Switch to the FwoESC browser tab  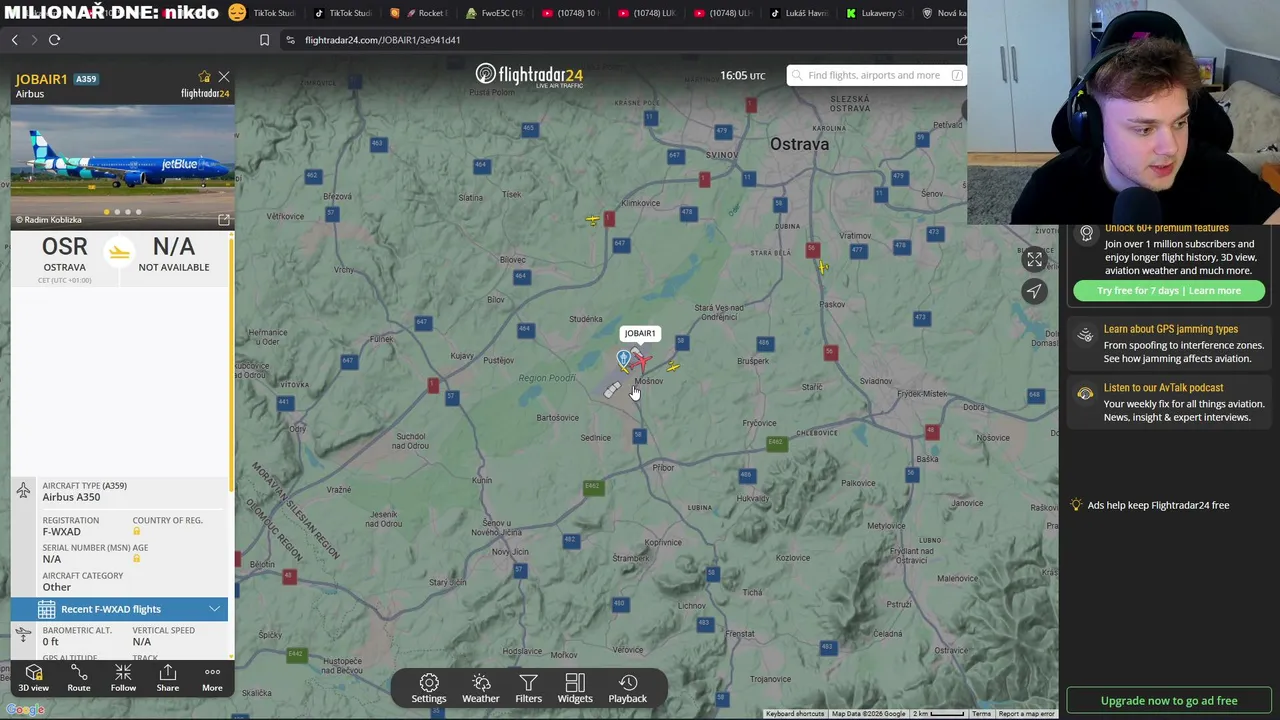coord(494,13)
